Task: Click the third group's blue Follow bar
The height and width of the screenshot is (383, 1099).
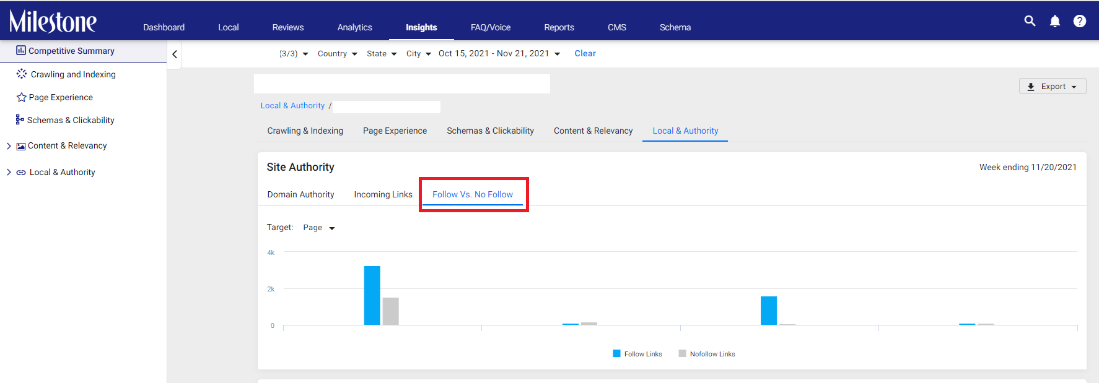Action: pyautogui.click(x=769, y=311)
